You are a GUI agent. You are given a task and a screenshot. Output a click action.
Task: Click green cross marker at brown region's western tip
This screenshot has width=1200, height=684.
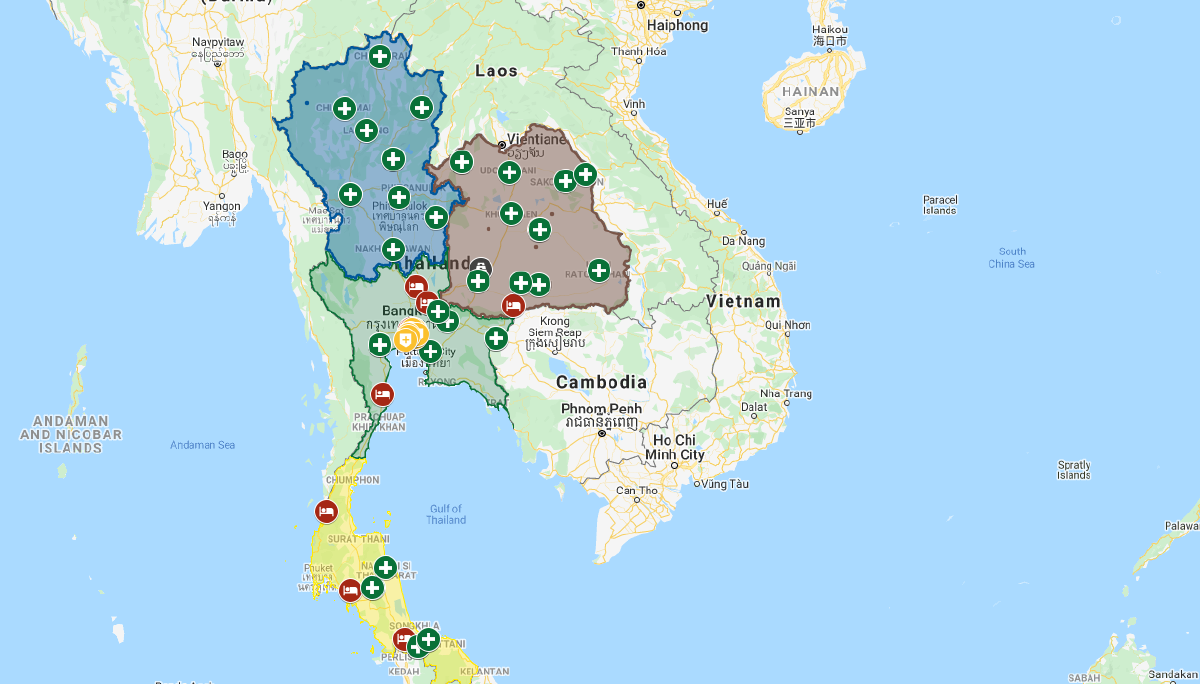tap(461, 161)
